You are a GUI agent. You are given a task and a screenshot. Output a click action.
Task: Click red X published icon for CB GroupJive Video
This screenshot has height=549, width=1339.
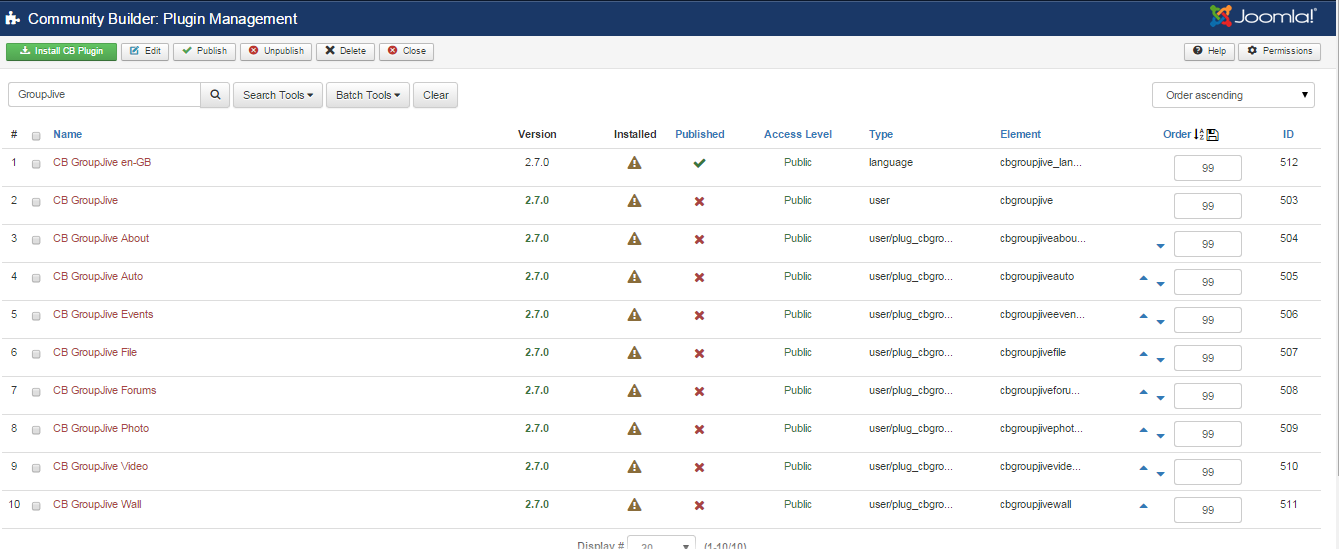point(699,467)
